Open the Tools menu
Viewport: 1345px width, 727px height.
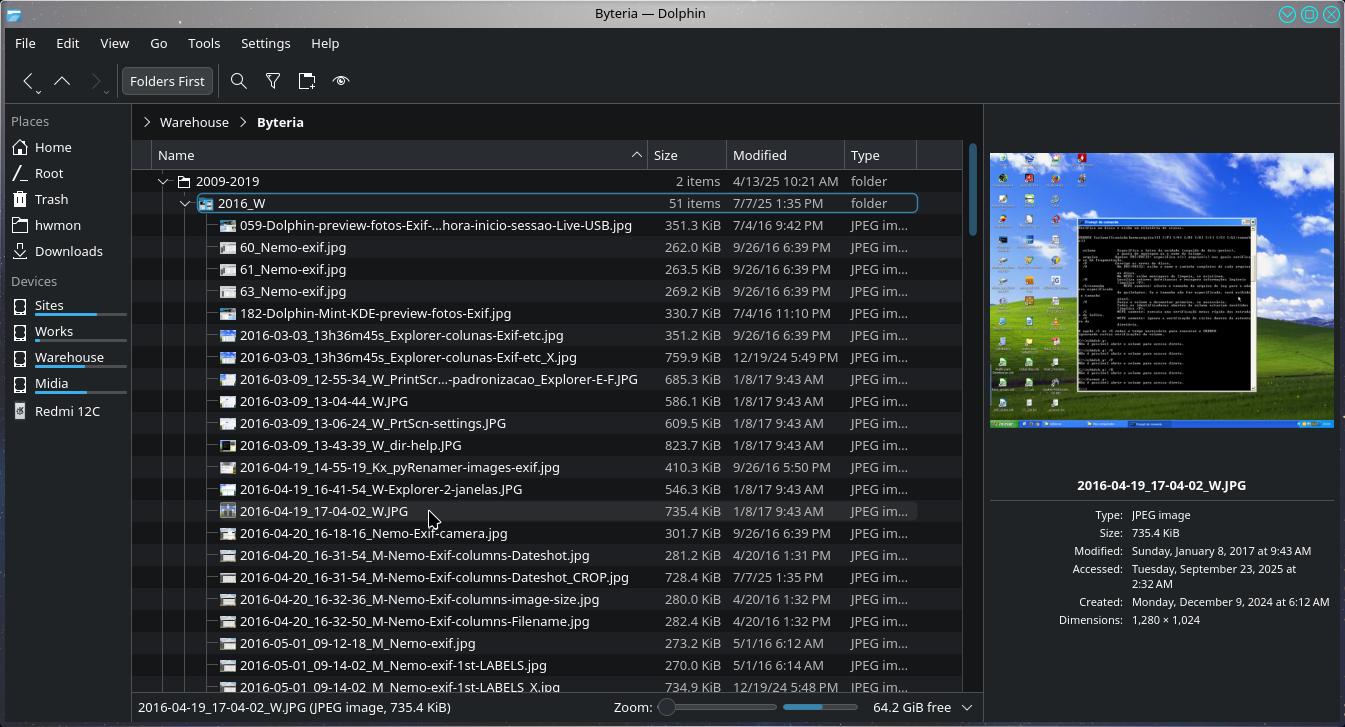click(203, 43)
